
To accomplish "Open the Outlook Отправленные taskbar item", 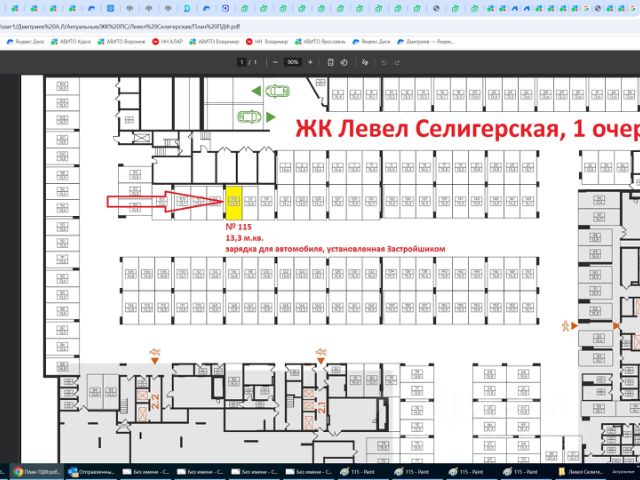I will pyautogui.click(x=92, y=472).
